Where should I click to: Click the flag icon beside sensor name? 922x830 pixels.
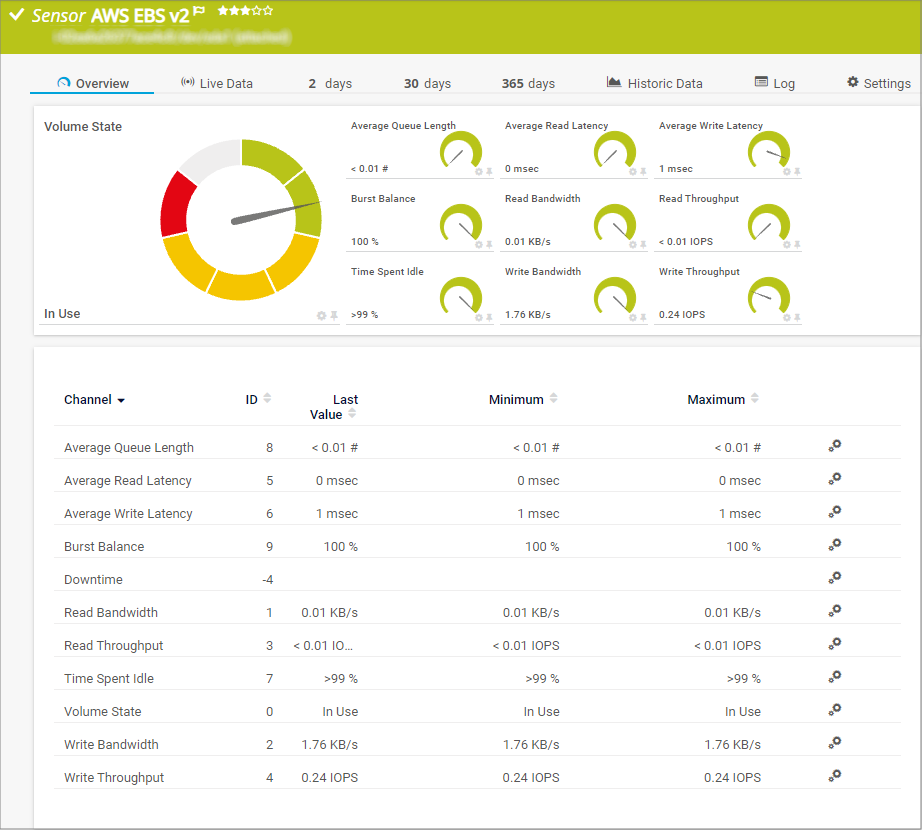click(199, 12)
